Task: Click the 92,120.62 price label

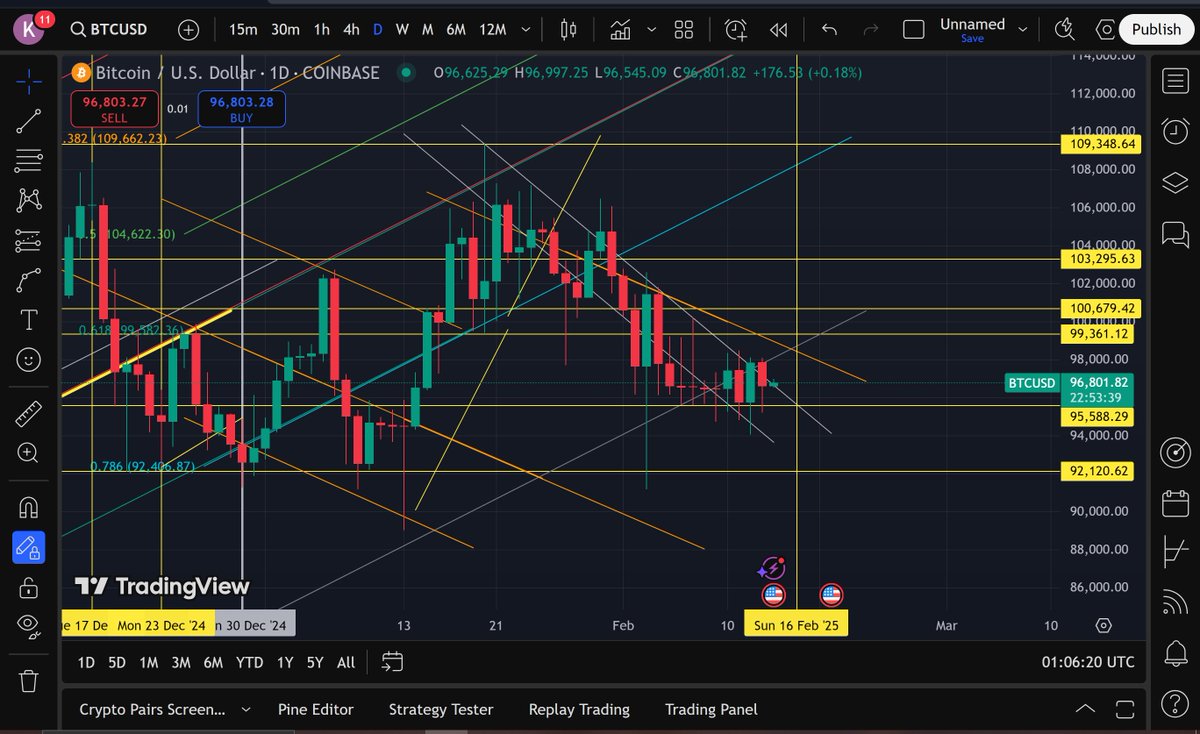Action: [x=1098, y=471]
